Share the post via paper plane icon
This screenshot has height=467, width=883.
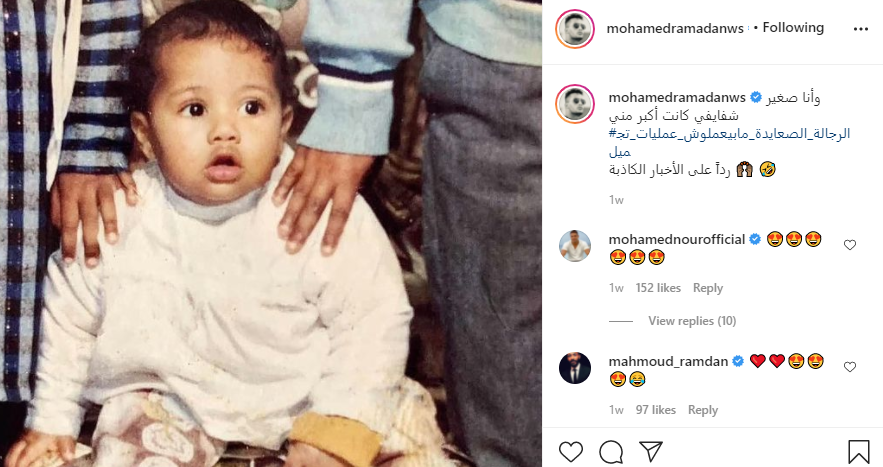point(650,452)
